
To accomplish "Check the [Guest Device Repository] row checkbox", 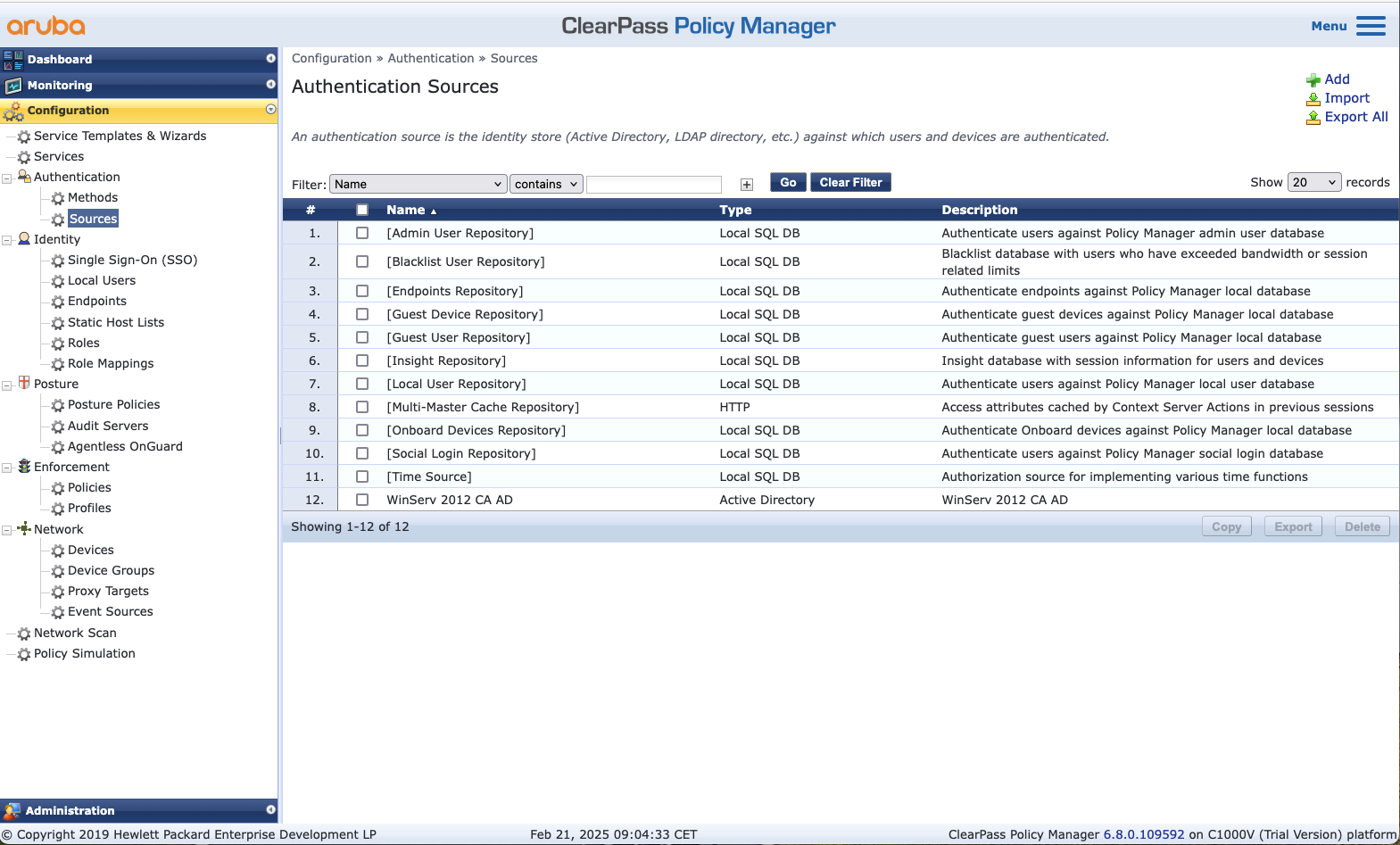I will 362,314.
